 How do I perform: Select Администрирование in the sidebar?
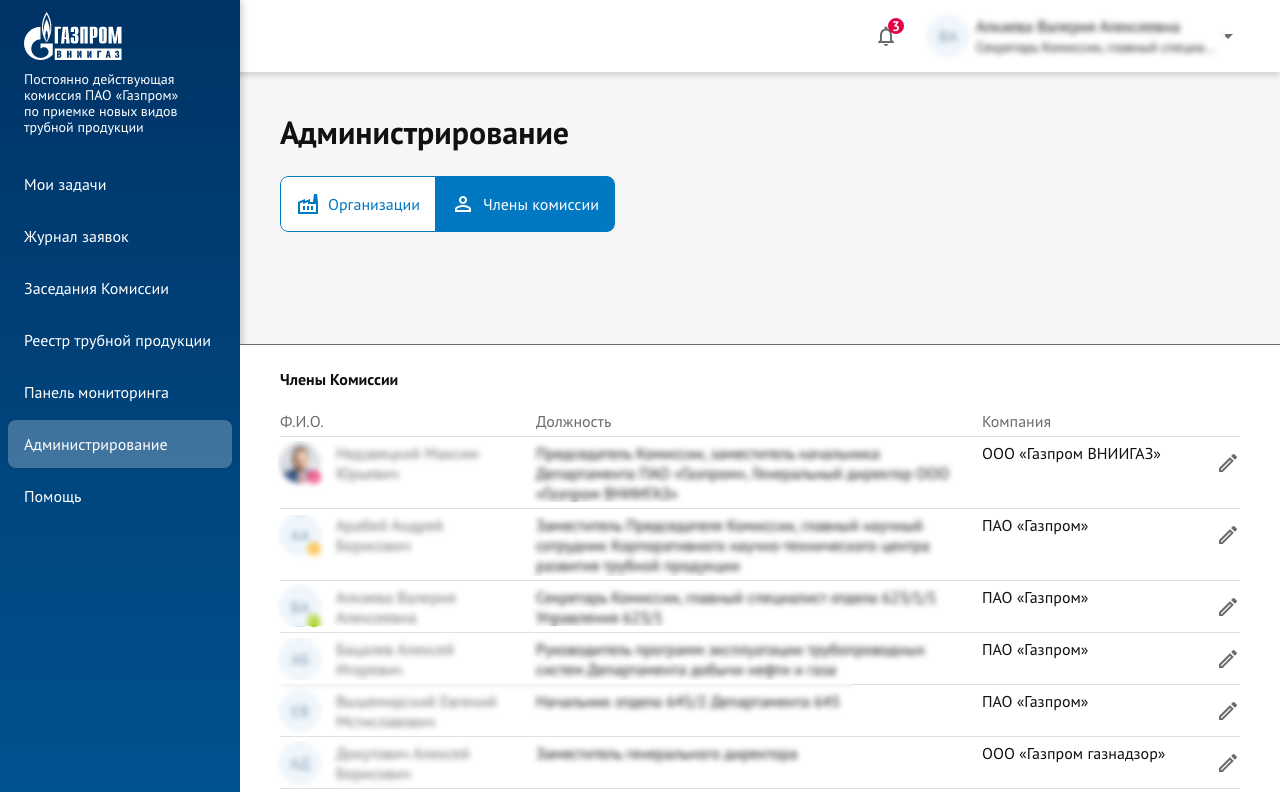pyautogui.click(x=95, y=445)
